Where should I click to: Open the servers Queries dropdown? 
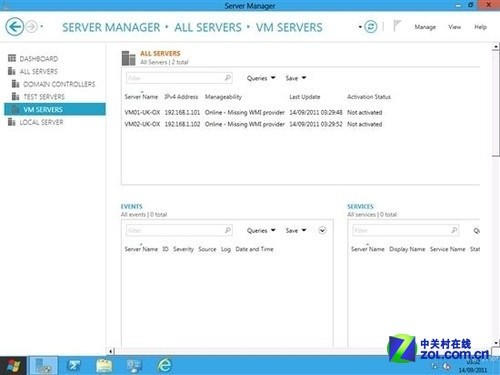pos(261,78)
